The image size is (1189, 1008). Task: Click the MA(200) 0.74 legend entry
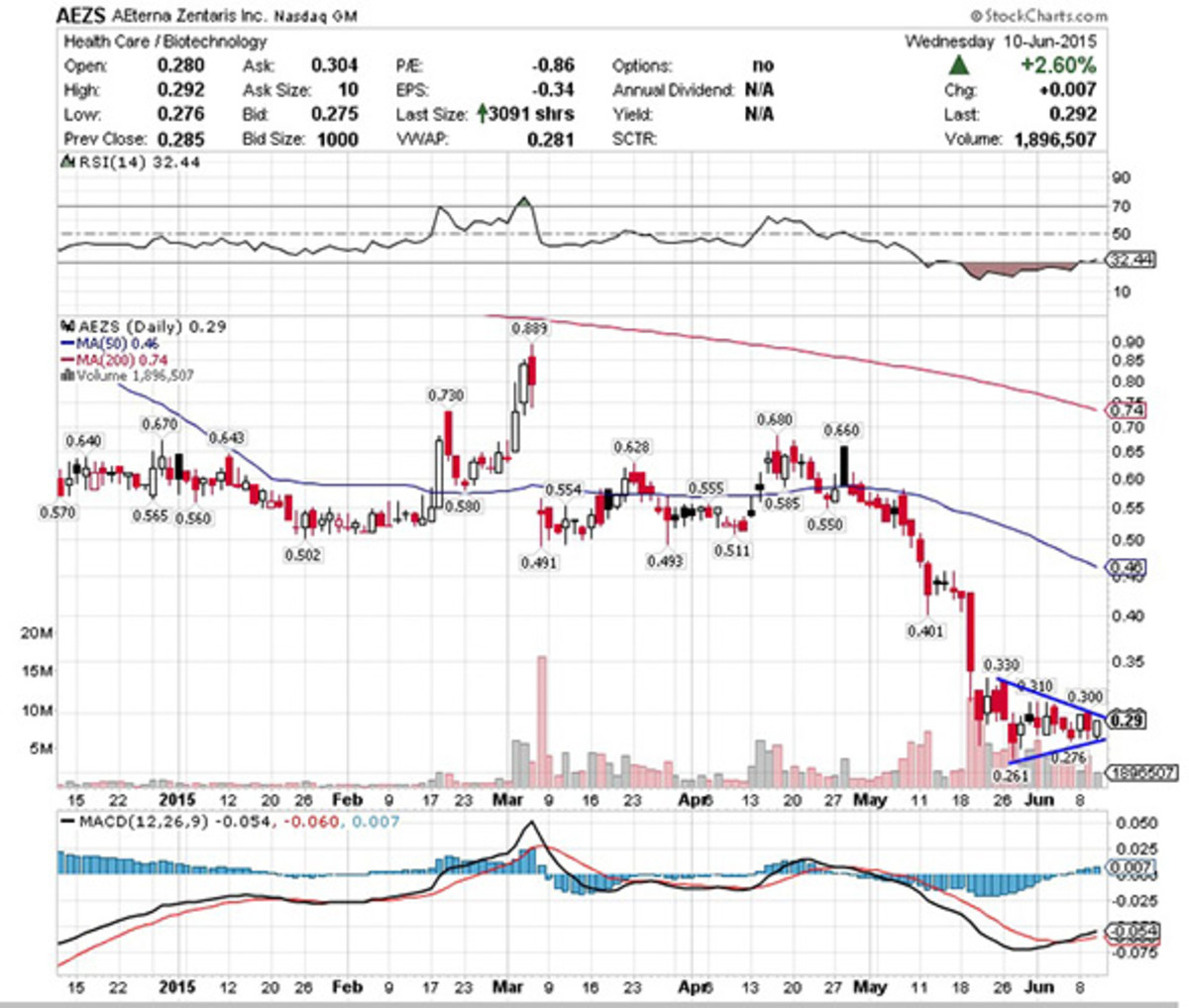coord(113,360)
